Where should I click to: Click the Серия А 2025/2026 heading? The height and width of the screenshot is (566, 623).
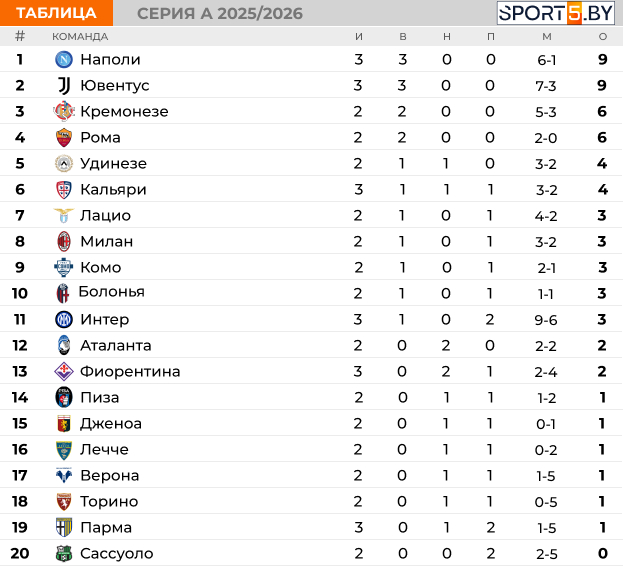(220, 14)
